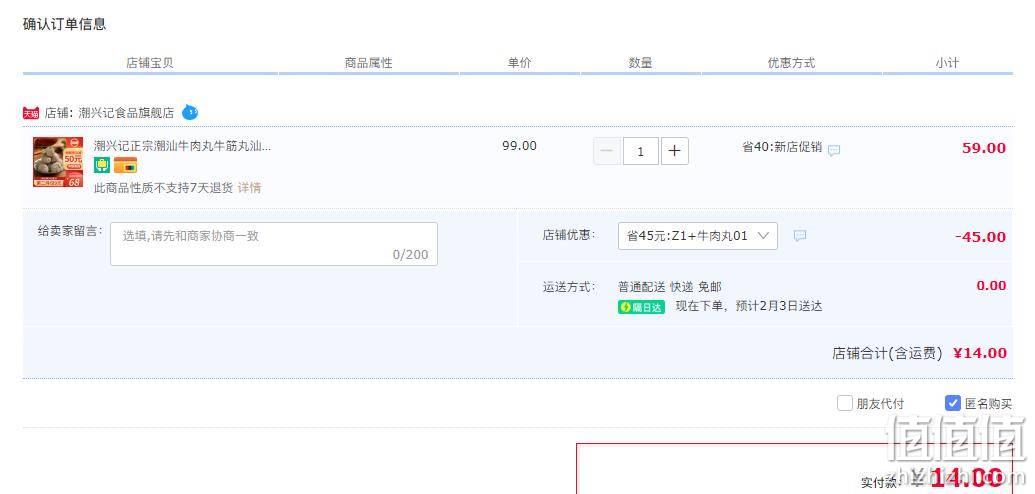This screenshot has height=494, width=1035.
Task: Open store link 潮兴记食品旗舰店
Action: click(126, 113)
